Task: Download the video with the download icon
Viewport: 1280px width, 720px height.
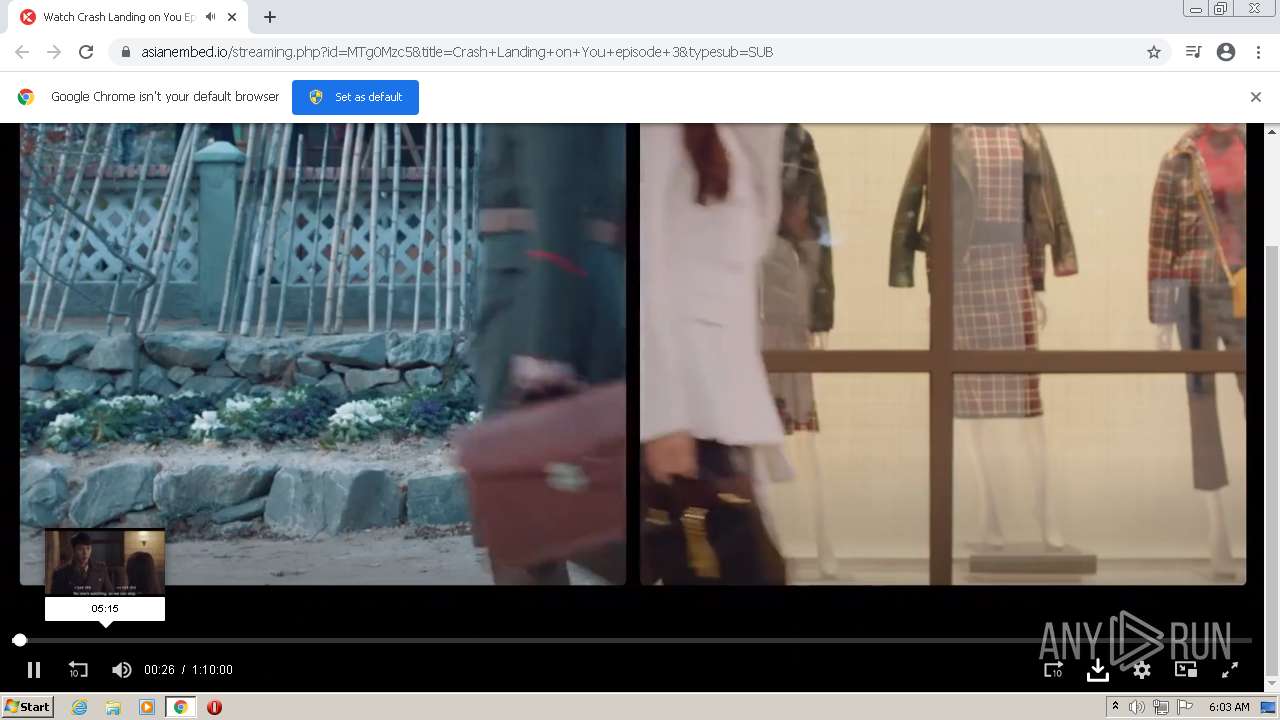Action: pyautogui.click(x=1098, y=670)
